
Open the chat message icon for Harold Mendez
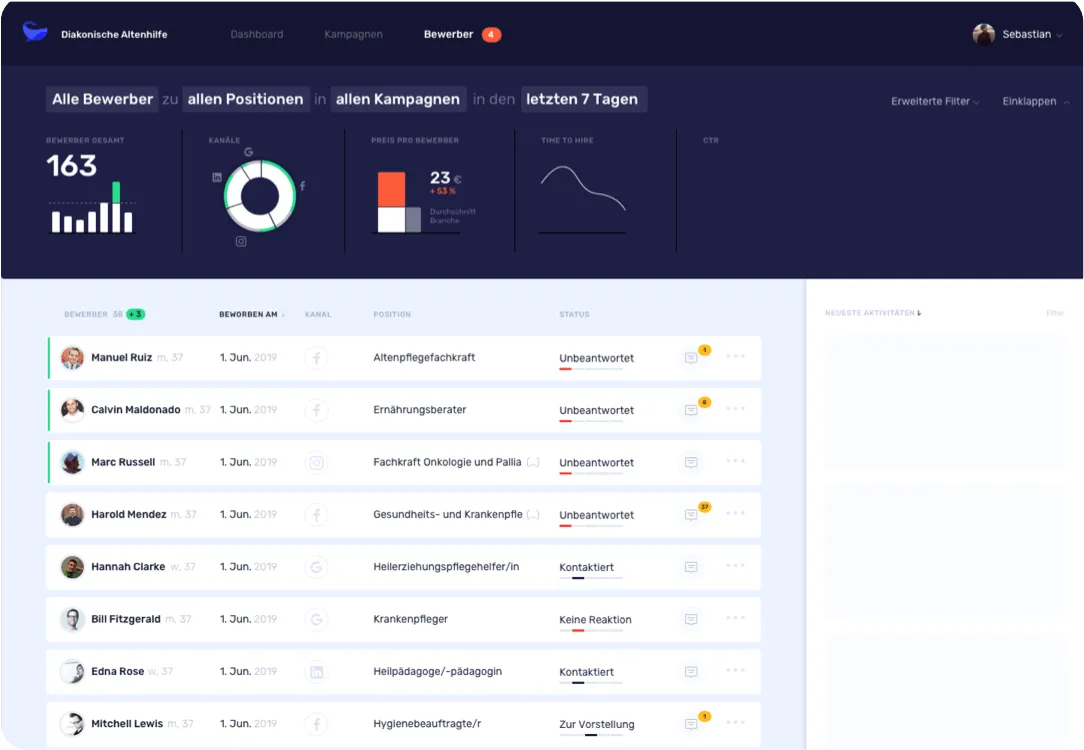click(x=690, y=514)
